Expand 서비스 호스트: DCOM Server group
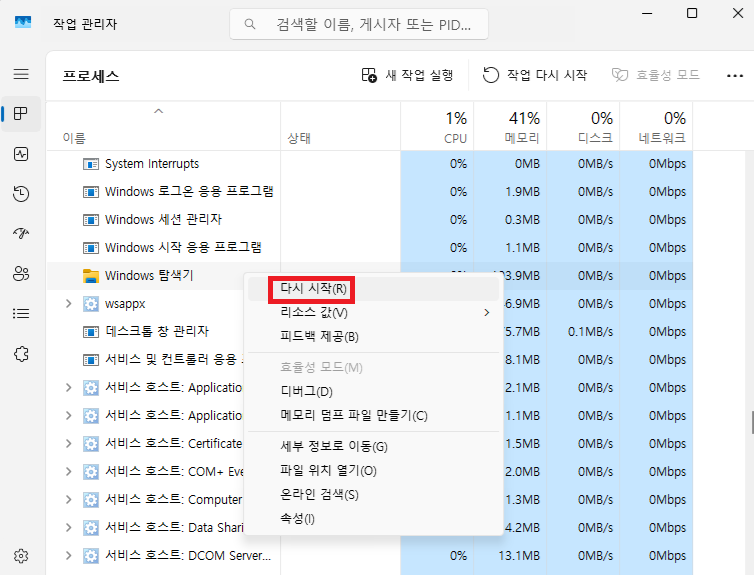This screenshot has height=575, width=754. coord(68,555)
